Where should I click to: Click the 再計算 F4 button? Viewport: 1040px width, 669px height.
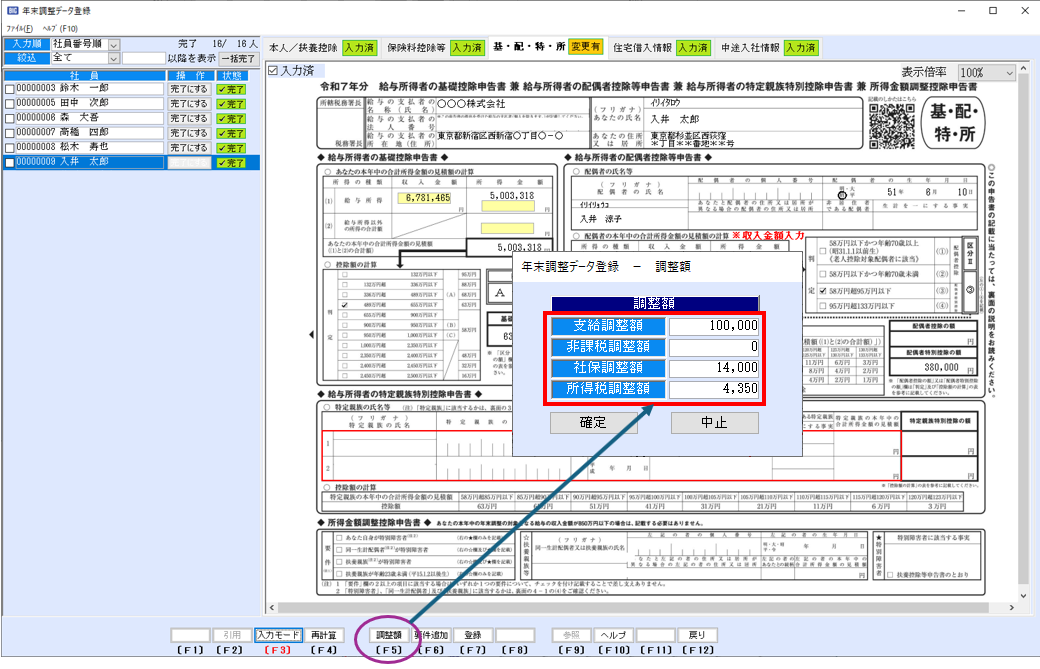[324, 635]
